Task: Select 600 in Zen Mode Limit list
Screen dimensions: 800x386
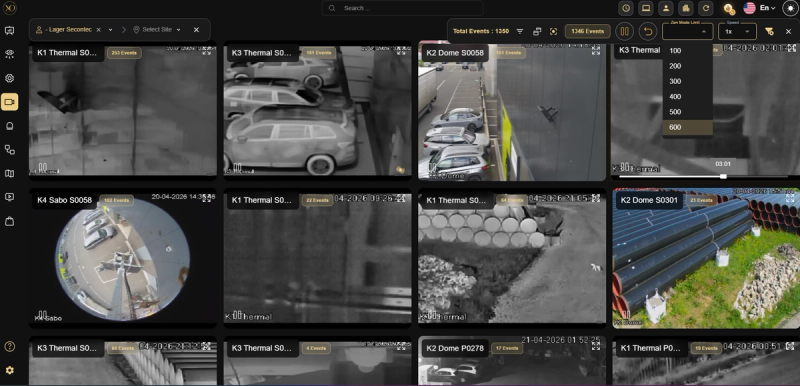Action: 687,127
